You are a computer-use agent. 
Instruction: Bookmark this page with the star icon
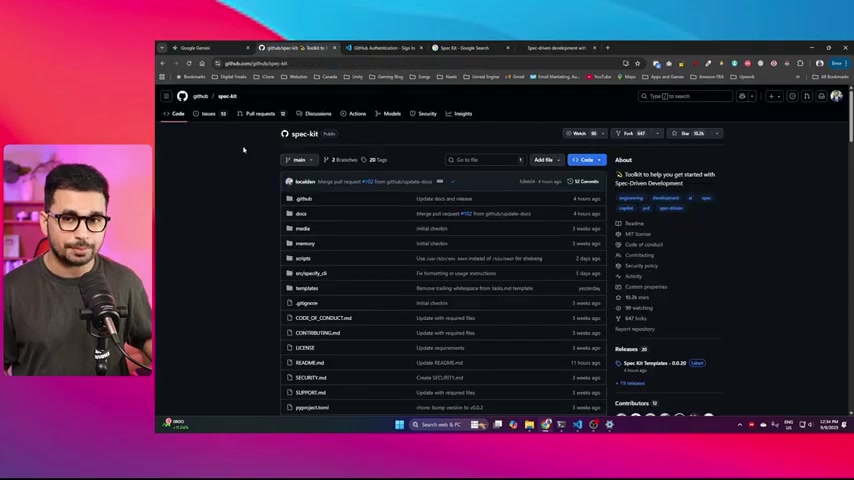(637, 63)
